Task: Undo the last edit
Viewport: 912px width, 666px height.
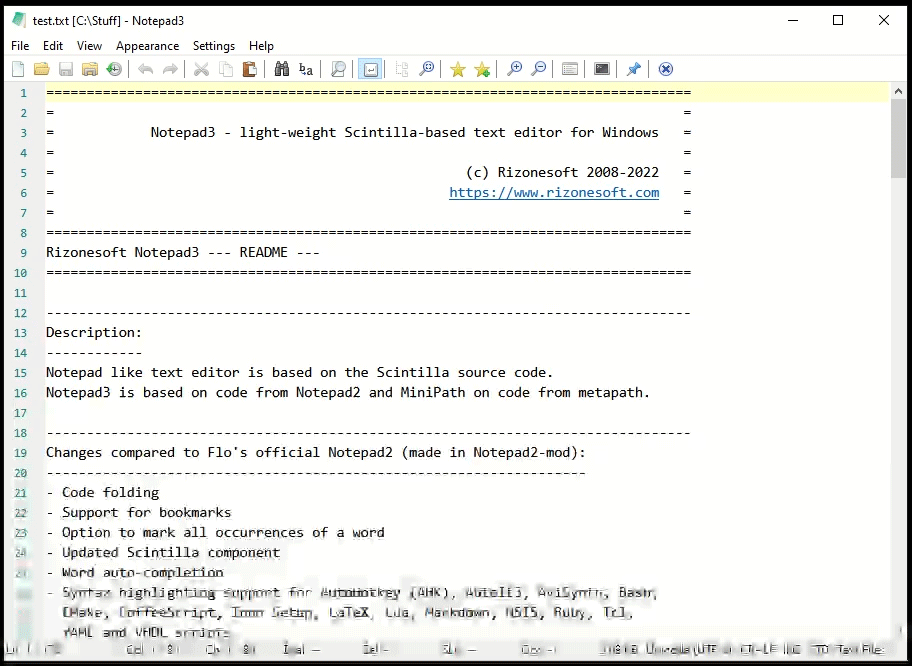Action: click(145, 68)
